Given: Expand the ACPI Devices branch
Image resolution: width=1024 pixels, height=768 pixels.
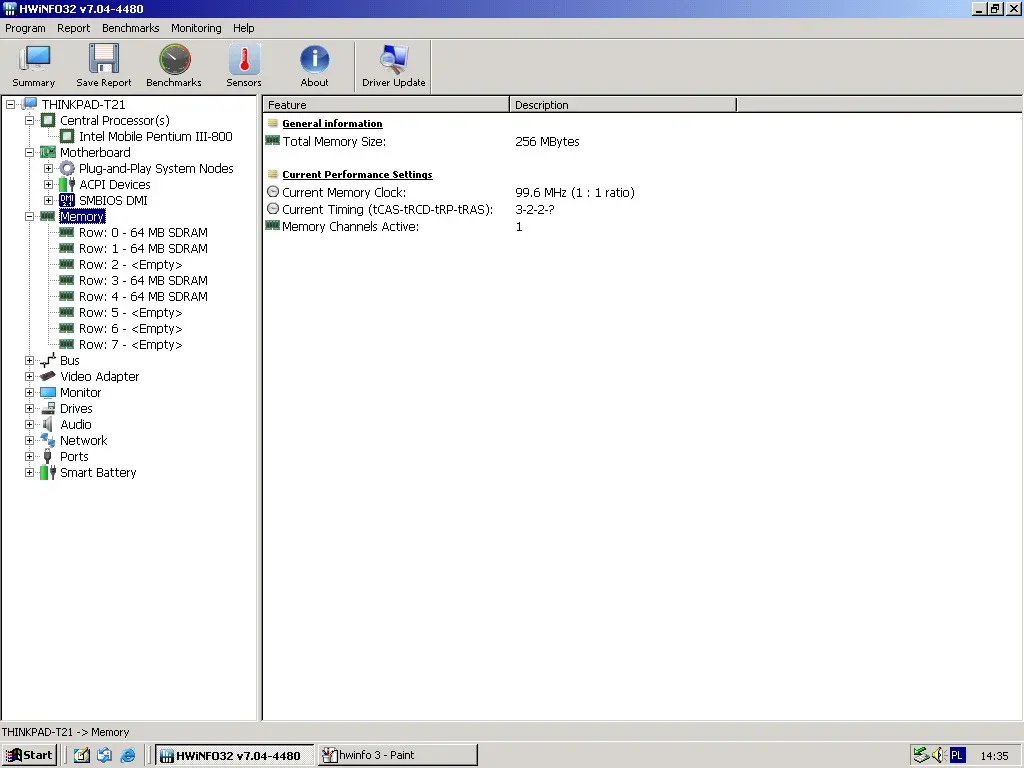Looking at the screenshot, I should (48, 184).
